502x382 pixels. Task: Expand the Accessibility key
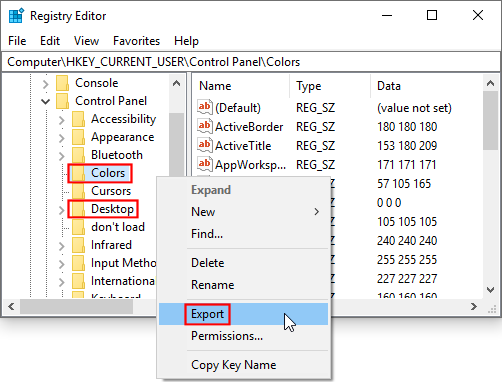click(62, 120)
